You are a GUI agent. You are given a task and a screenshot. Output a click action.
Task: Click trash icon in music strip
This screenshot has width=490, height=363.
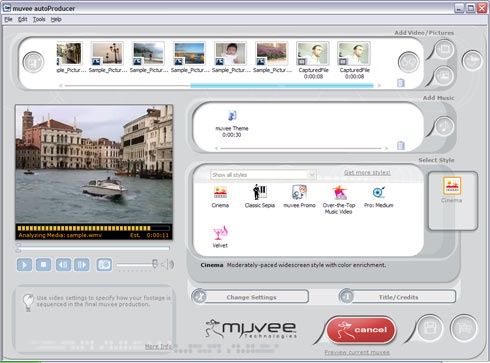pos(401,145)
